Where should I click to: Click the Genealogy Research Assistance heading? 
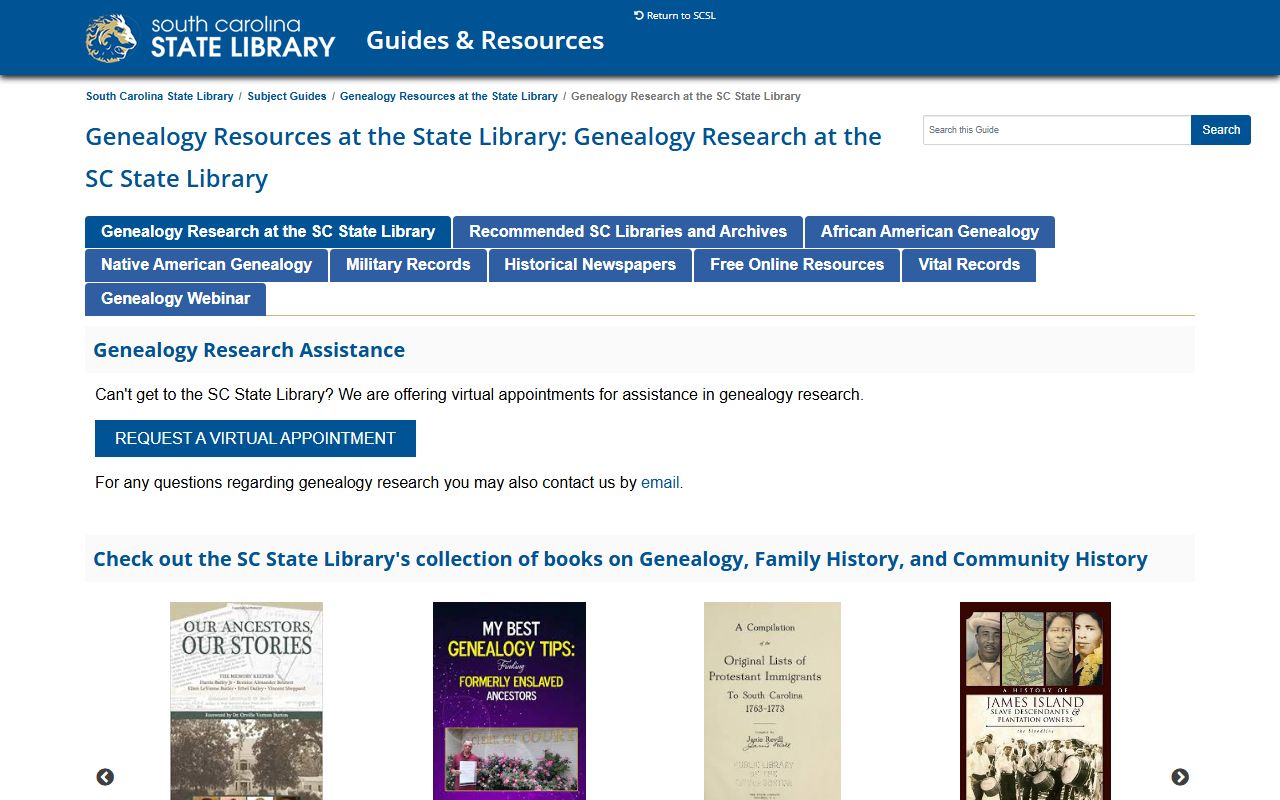pyautogui.click(x=249, y=350)
